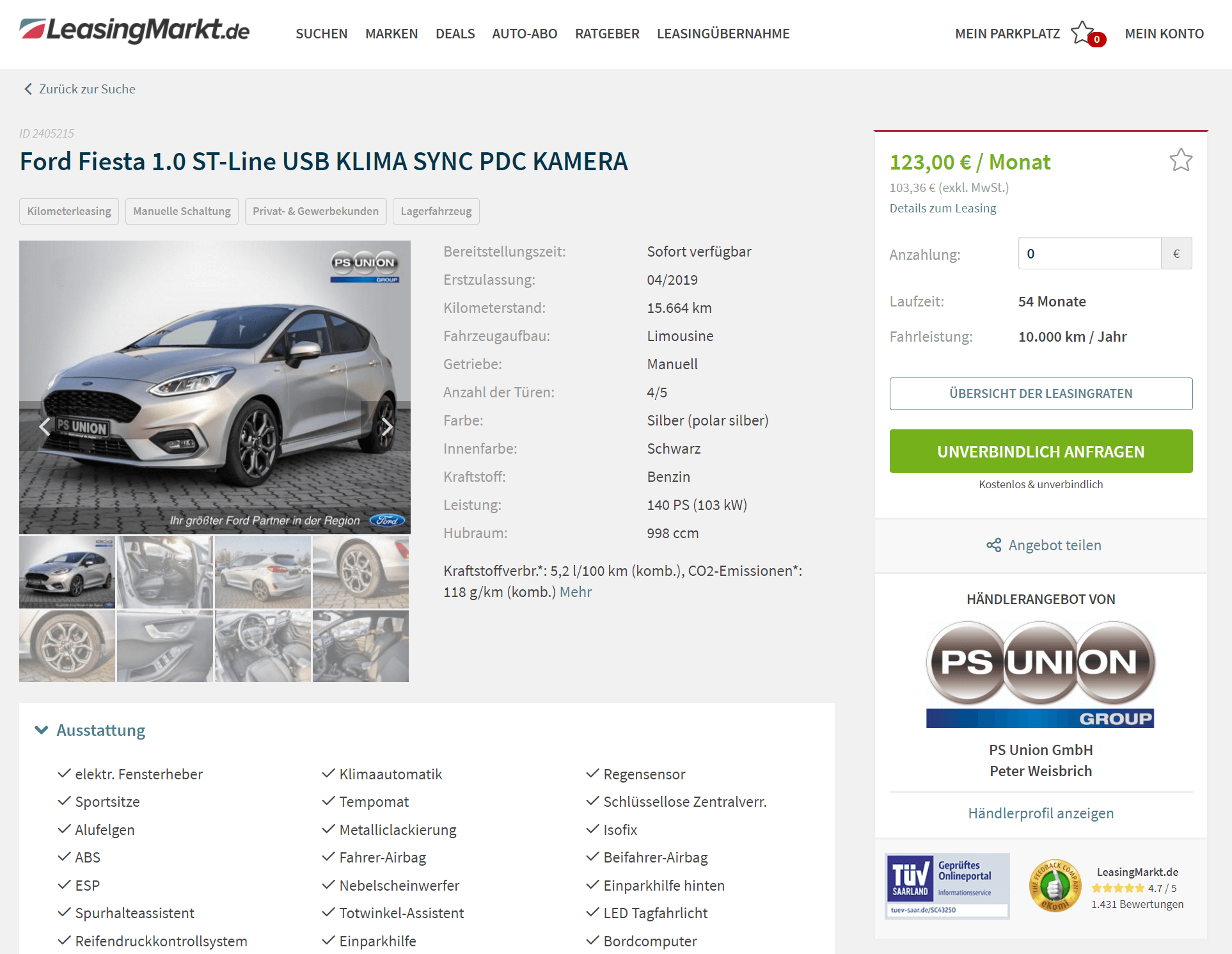Click the LeasingMarkt.de logo
This screenshot has width=1232, height=954.
click(134, 31)
